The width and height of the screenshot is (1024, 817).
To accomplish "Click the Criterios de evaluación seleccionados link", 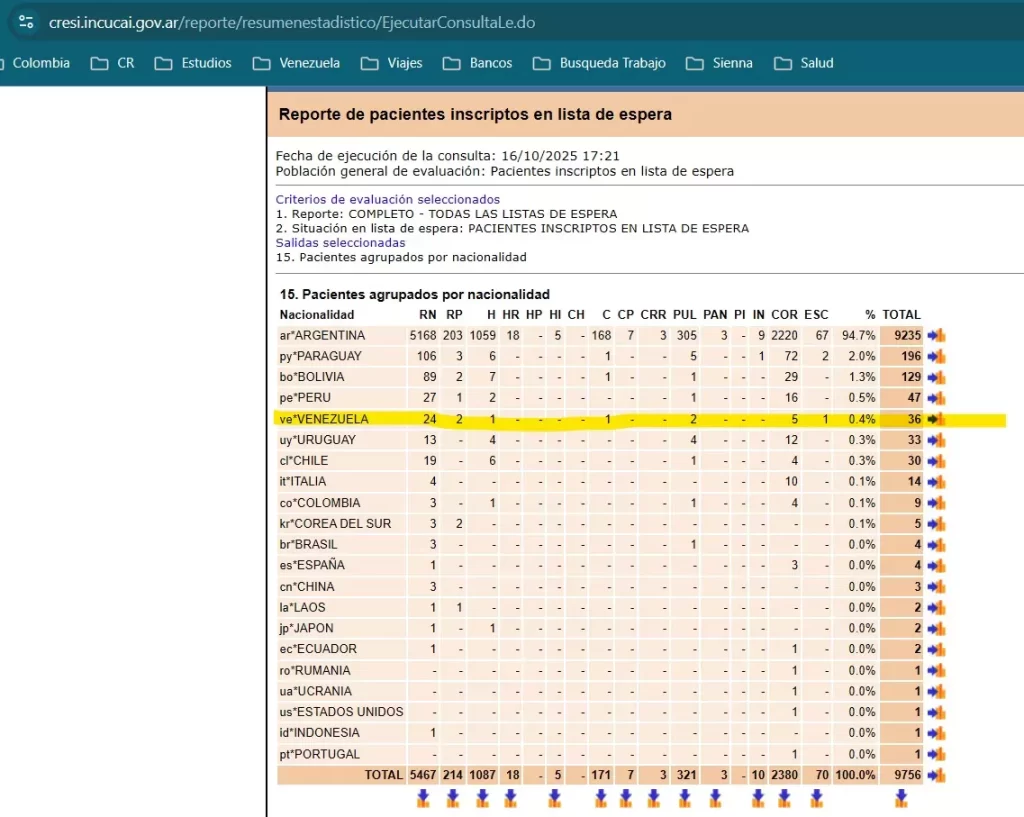I will pos(387,200).
